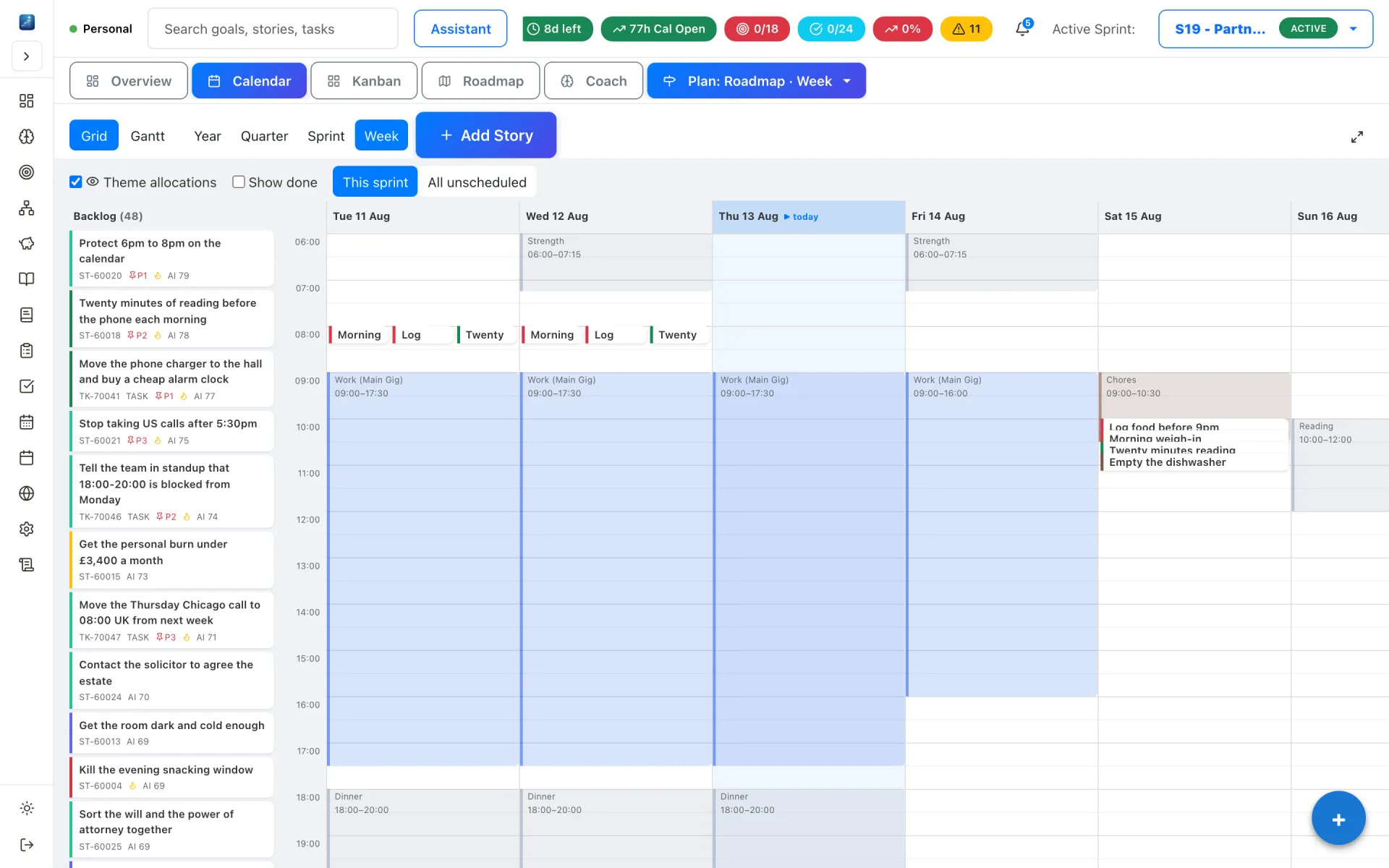Screen dimensions: 1389x868
Task: Click the Sat Chores 09:00–10:30 block
Action: (x=1194, y=395)
